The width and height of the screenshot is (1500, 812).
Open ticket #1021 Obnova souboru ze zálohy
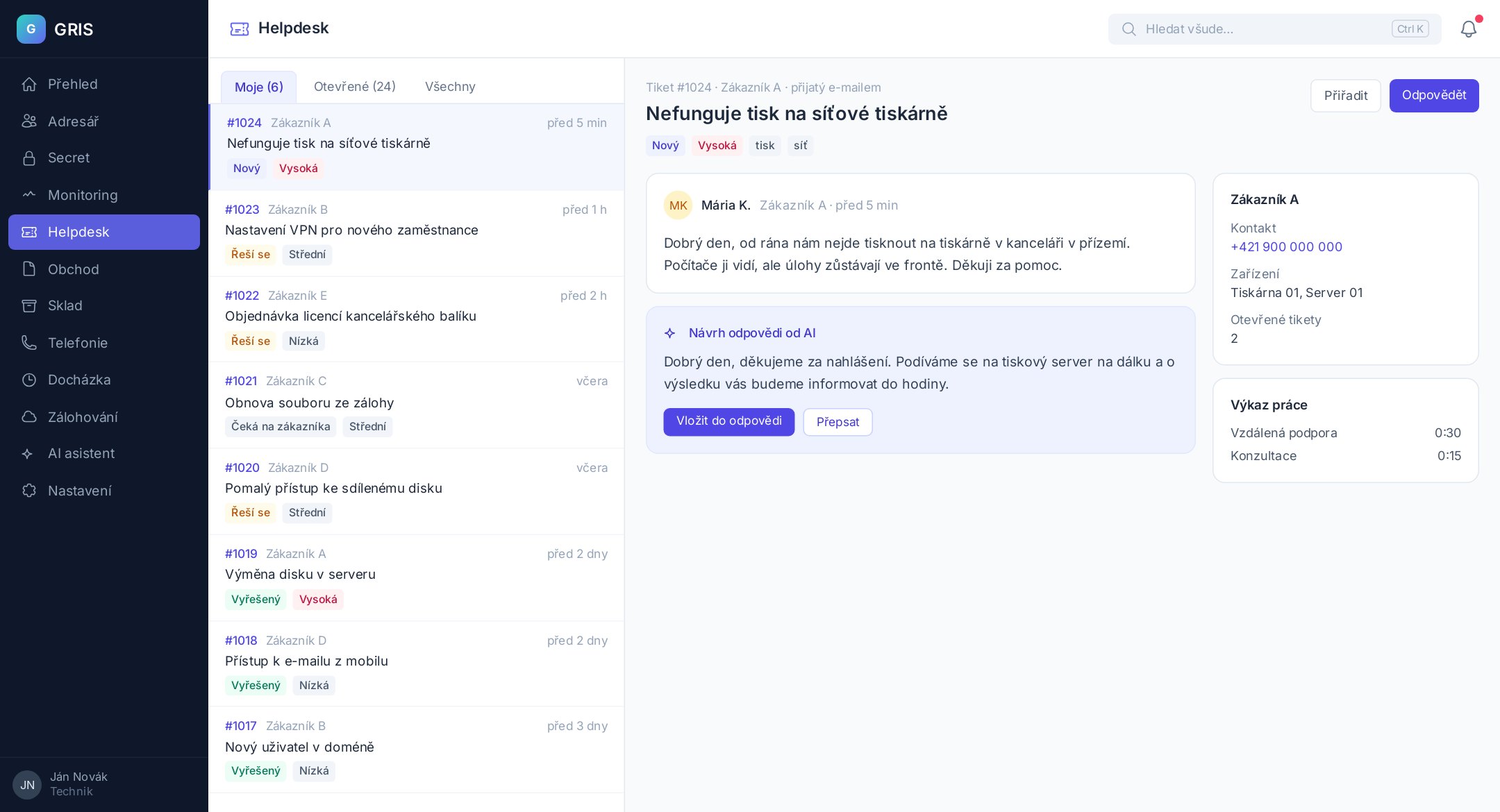pos(416,405)
